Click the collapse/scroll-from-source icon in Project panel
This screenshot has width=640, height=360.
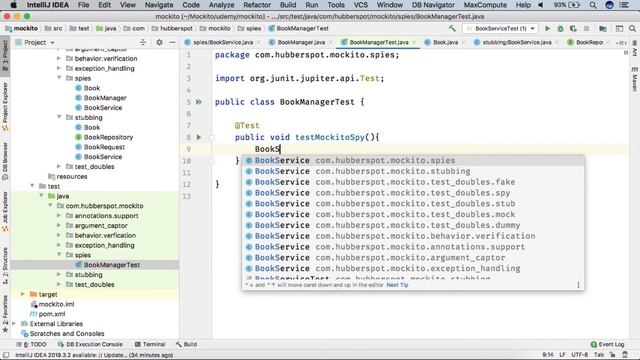[x=143, y=42]
